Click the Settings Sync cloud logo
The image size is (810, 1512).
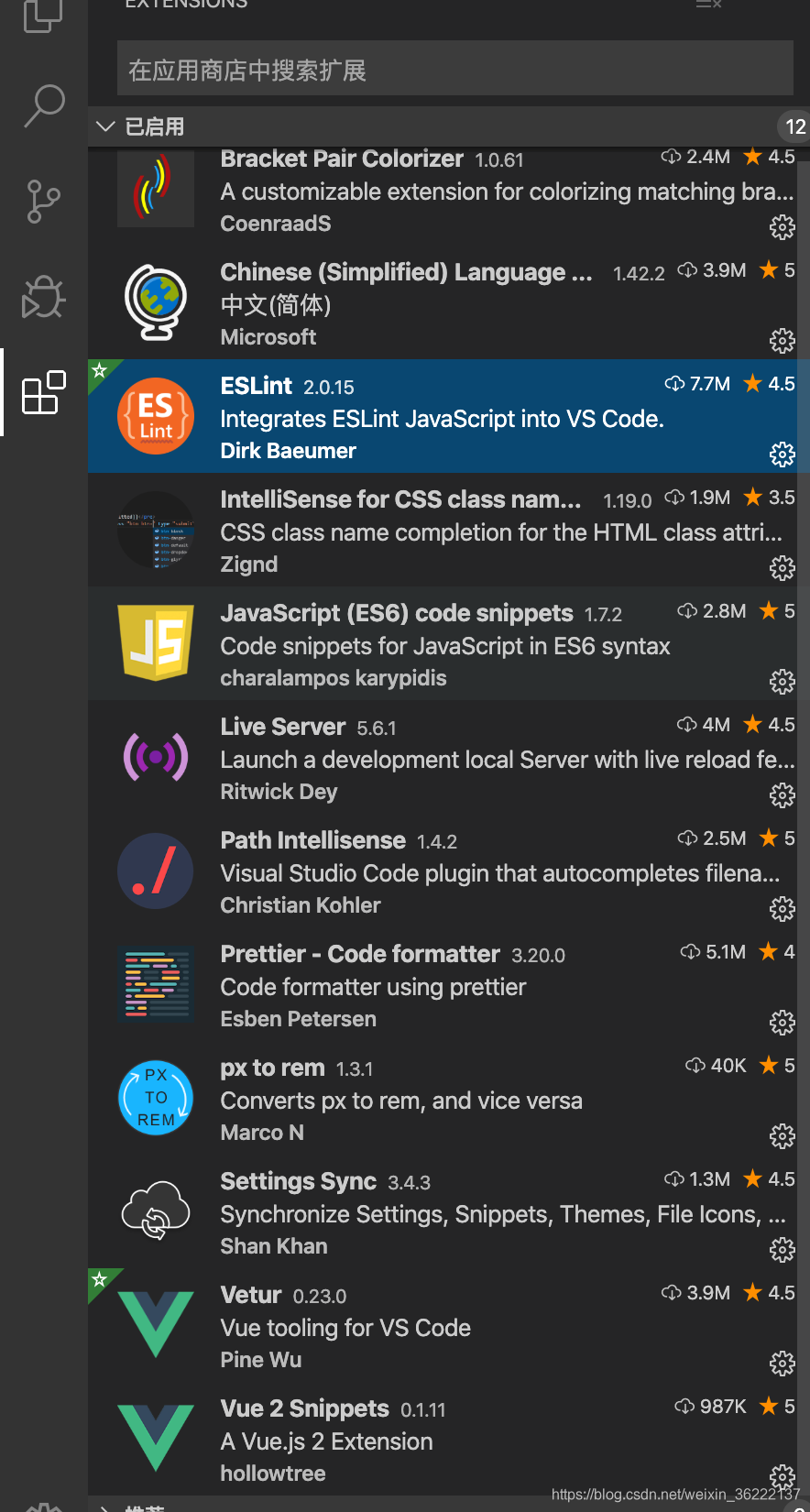(156, 1211)
